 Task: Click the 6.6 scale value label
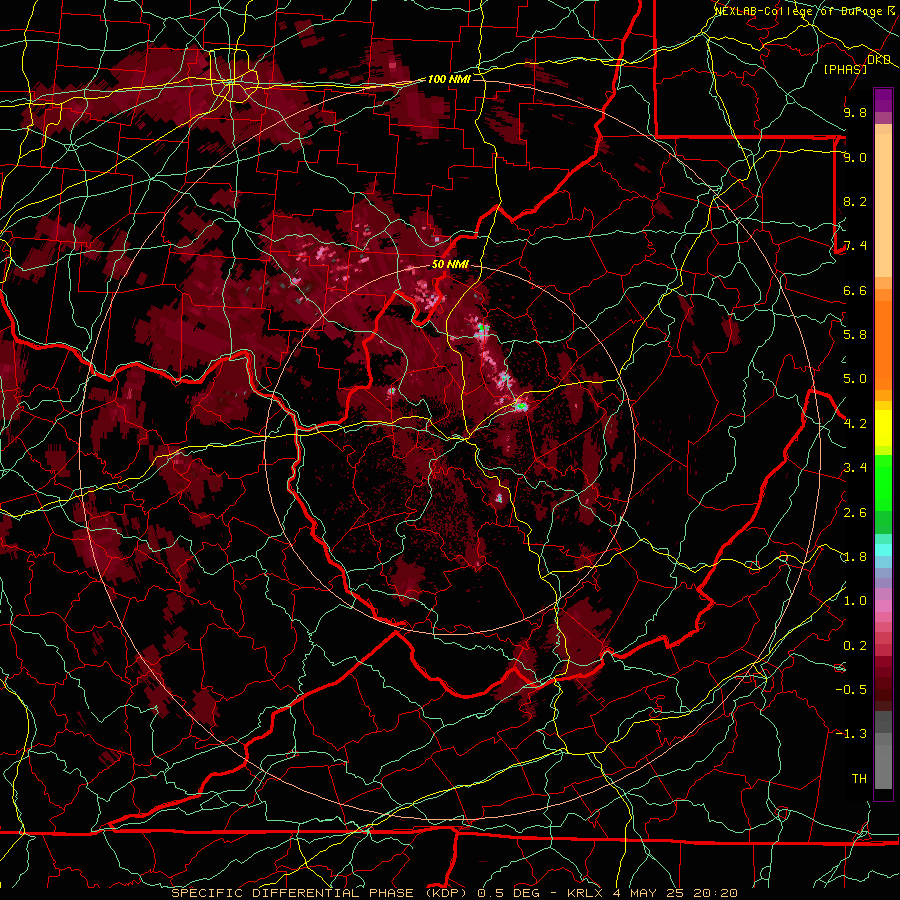click(855, 290)
